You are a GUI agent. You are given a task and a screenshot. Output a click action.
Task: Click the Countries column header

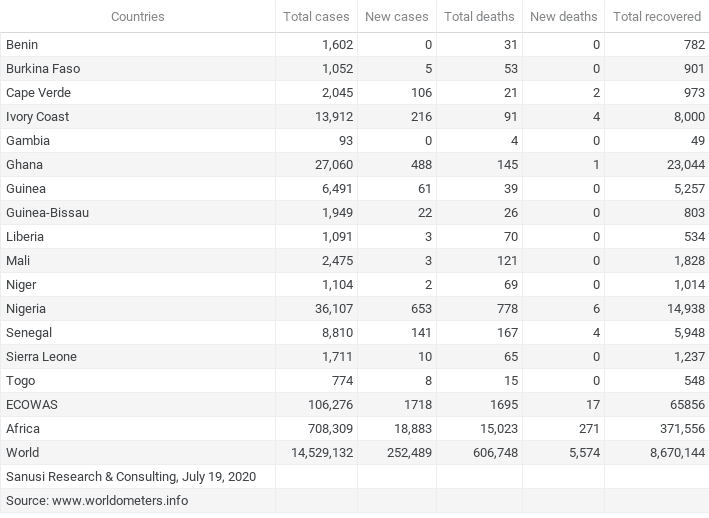[x=137, y=17]
